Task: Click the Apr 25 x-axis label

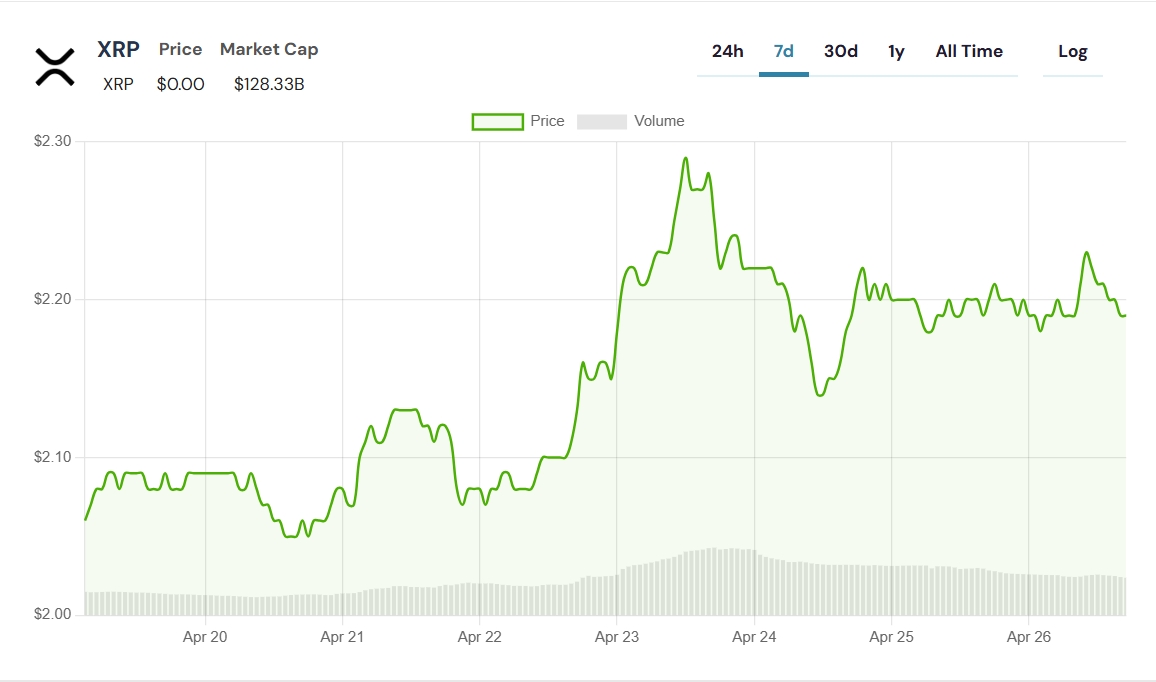Action: tap(891, 637)
